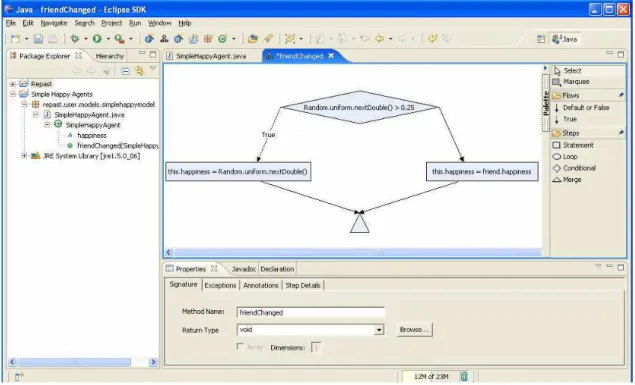
Task: Click the Method Name input field
Action: 310,313
